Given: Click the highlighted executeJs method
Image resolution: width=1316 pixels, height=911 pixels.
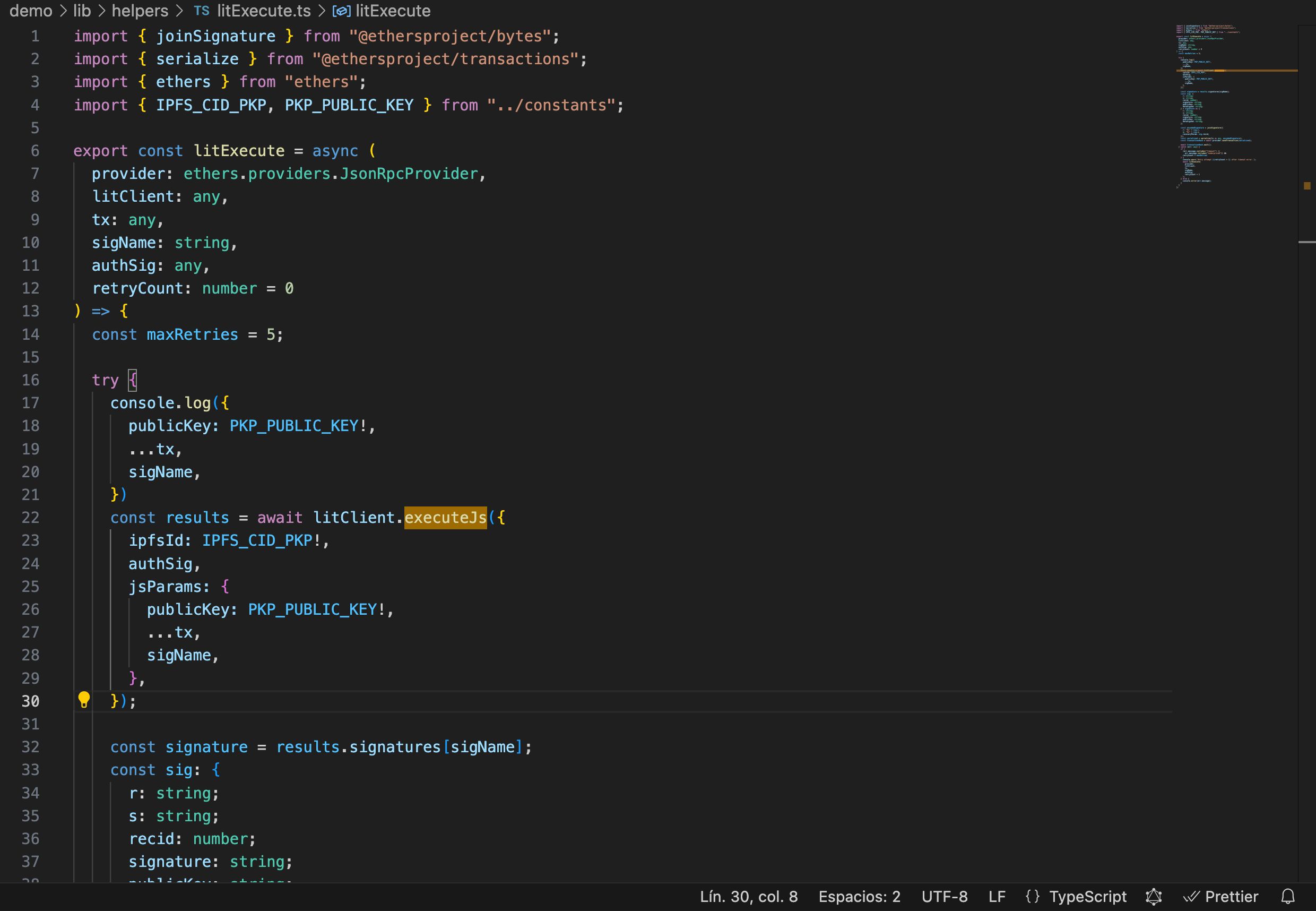Looking at the screenshot, I should pos(446,518).
